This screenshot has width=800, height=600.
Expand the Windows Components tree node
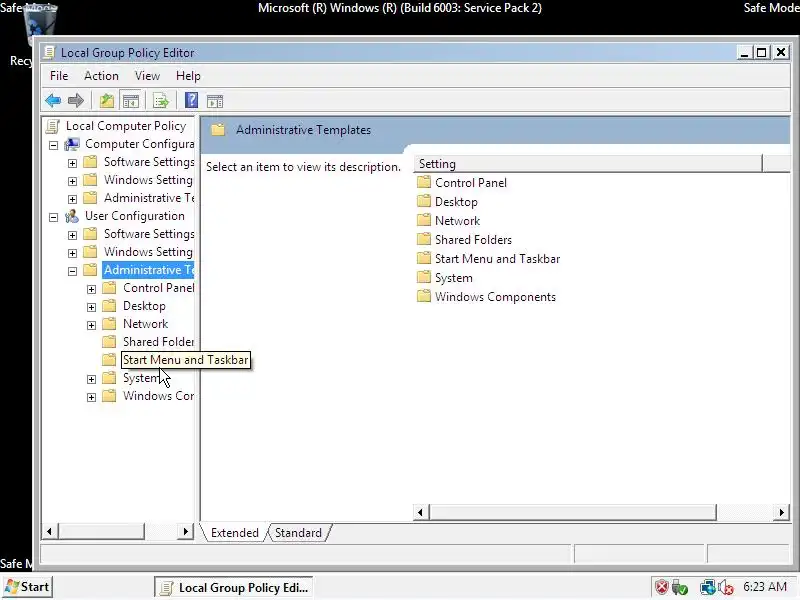[x=91, y=397]
